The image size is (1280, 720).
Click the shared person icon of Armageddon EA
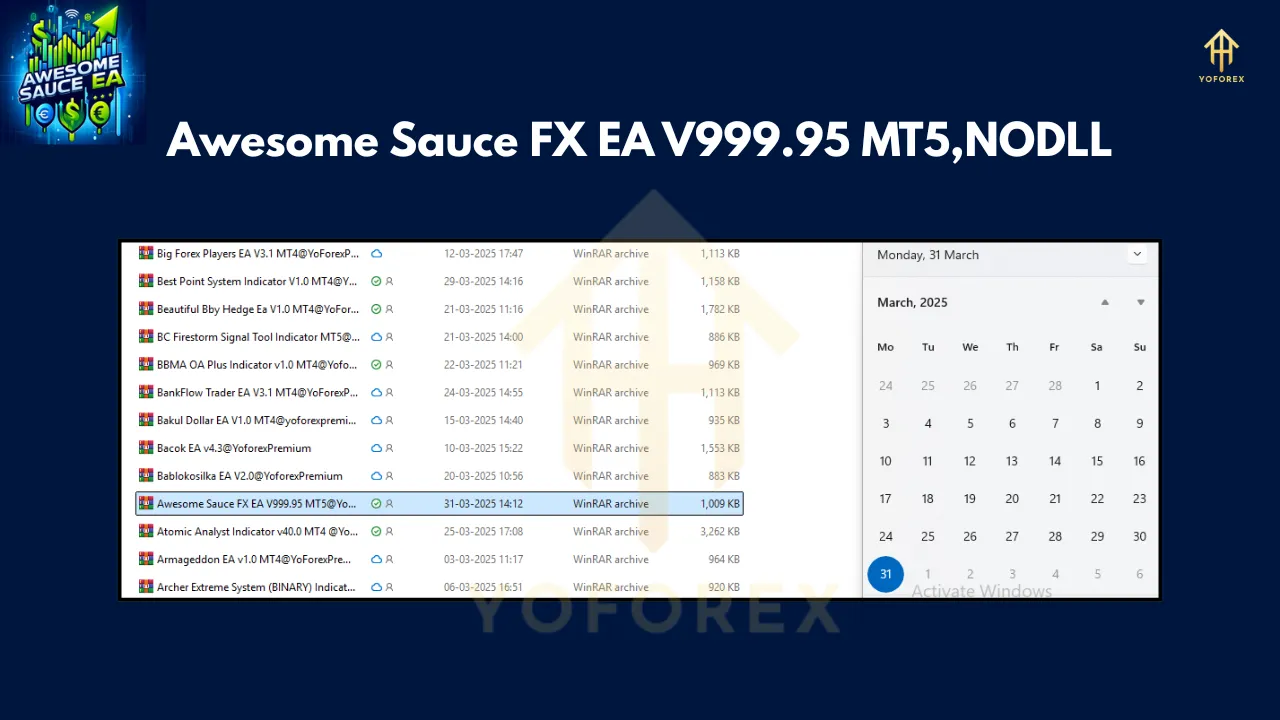click(x=389, y=559)
